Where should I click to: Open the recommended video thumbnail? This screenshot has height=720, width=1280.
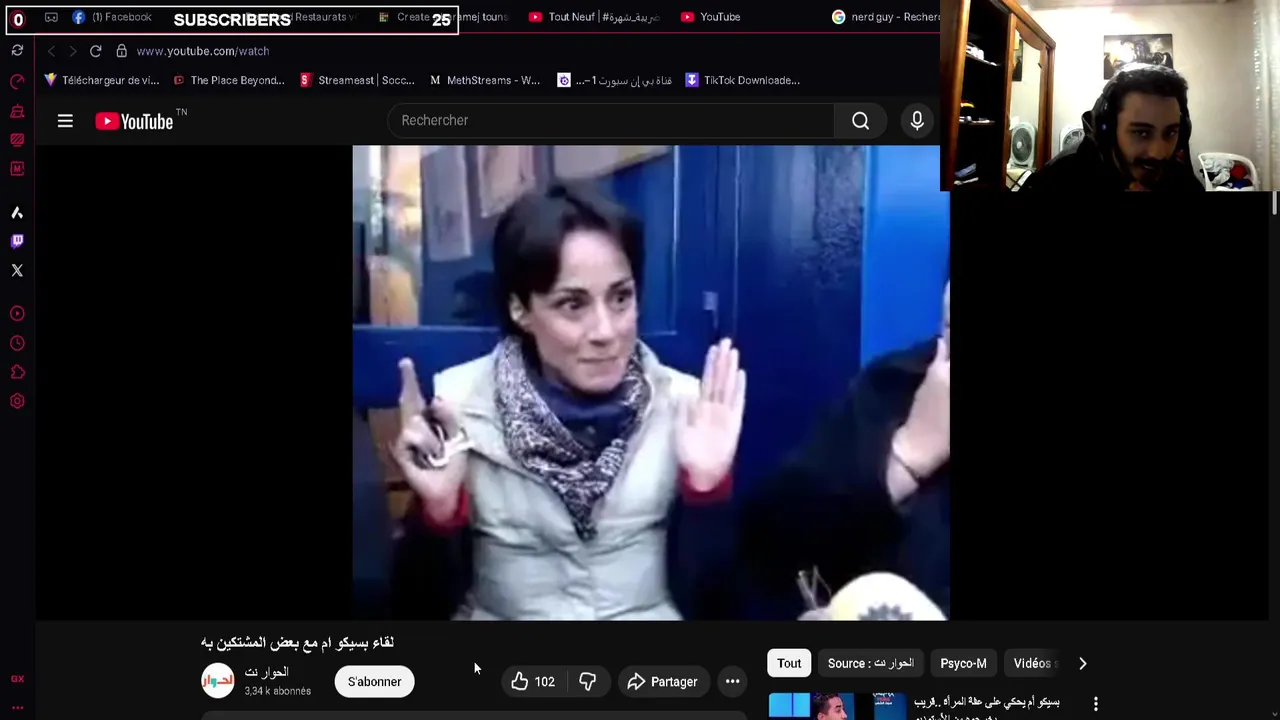836,706
